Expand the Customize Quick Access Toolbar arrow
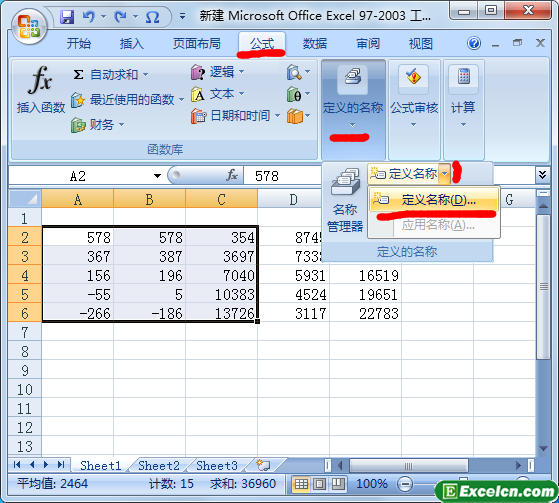The image size is (559, 503). [182, 16]
